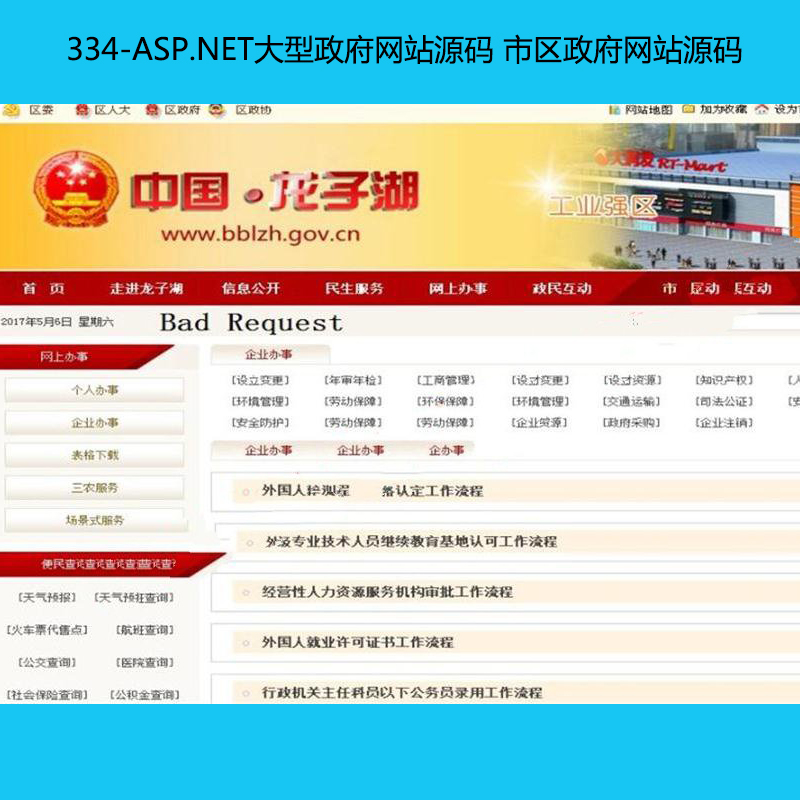This screenshot has height=800, width=800.
Task: Open the 工商管理 category link
Action: pyautogui.click(x=445, y=381)
